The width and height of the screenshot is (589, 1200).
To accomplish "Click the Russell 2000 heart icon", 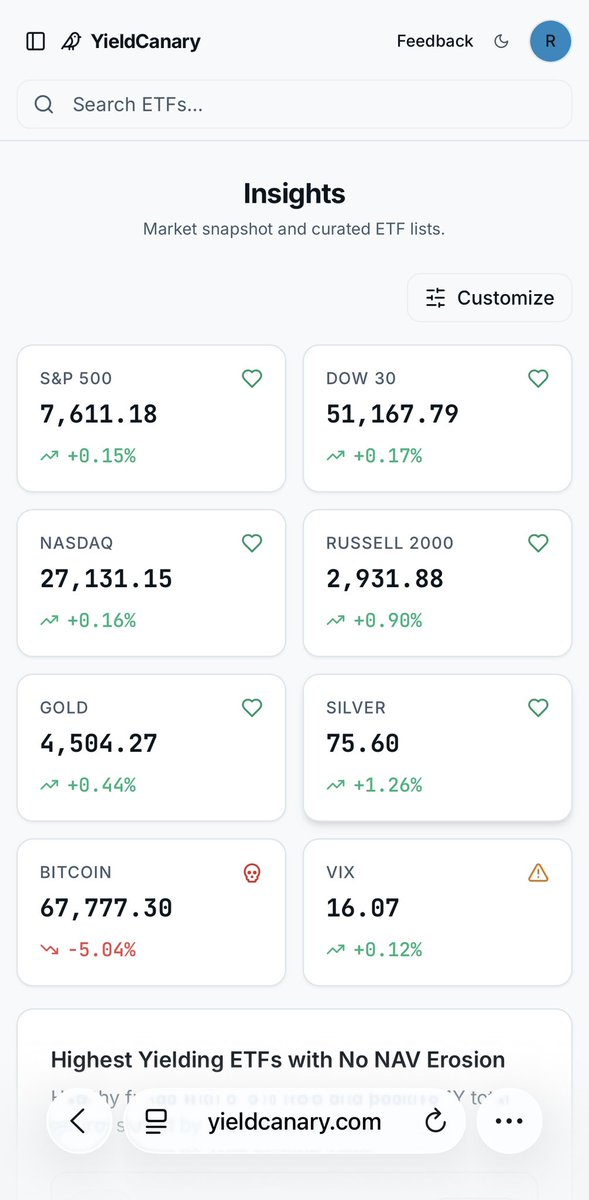I will pos(538,543).
